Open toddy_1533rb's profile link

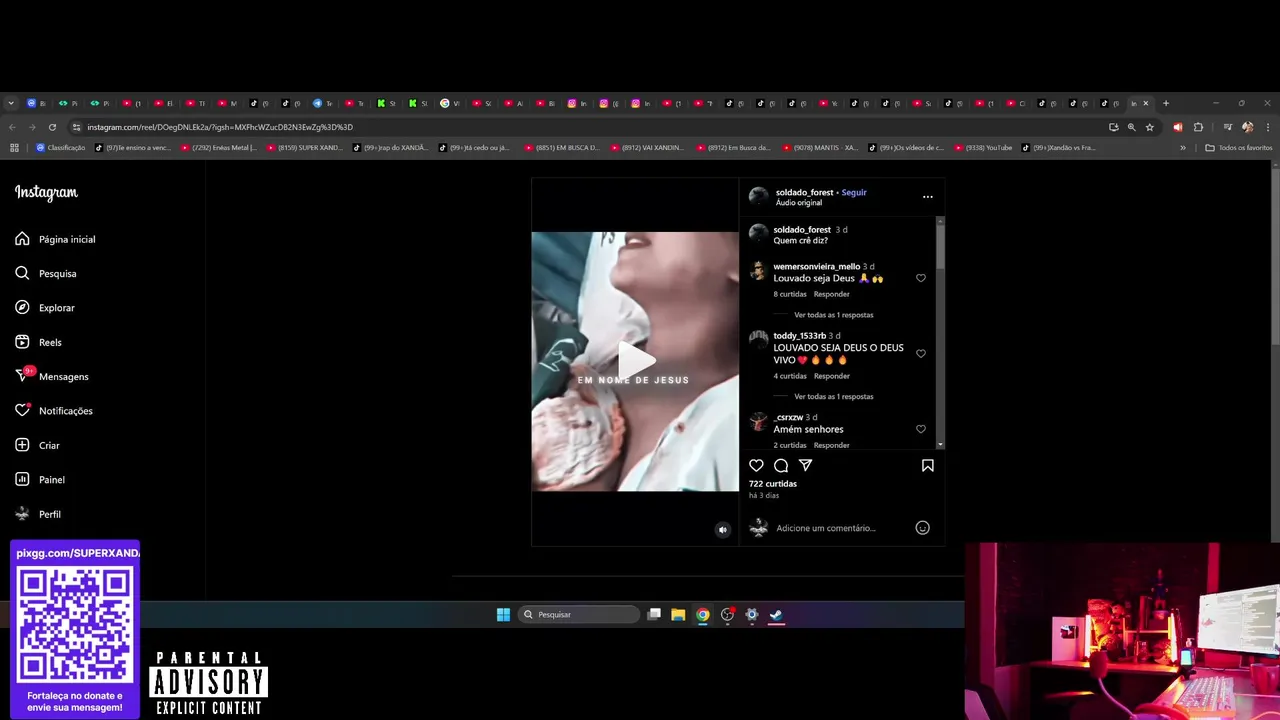point(799,336)
